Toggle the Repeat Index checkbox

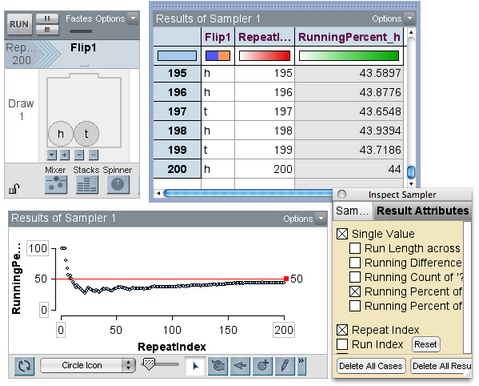[x=342, y=330]
